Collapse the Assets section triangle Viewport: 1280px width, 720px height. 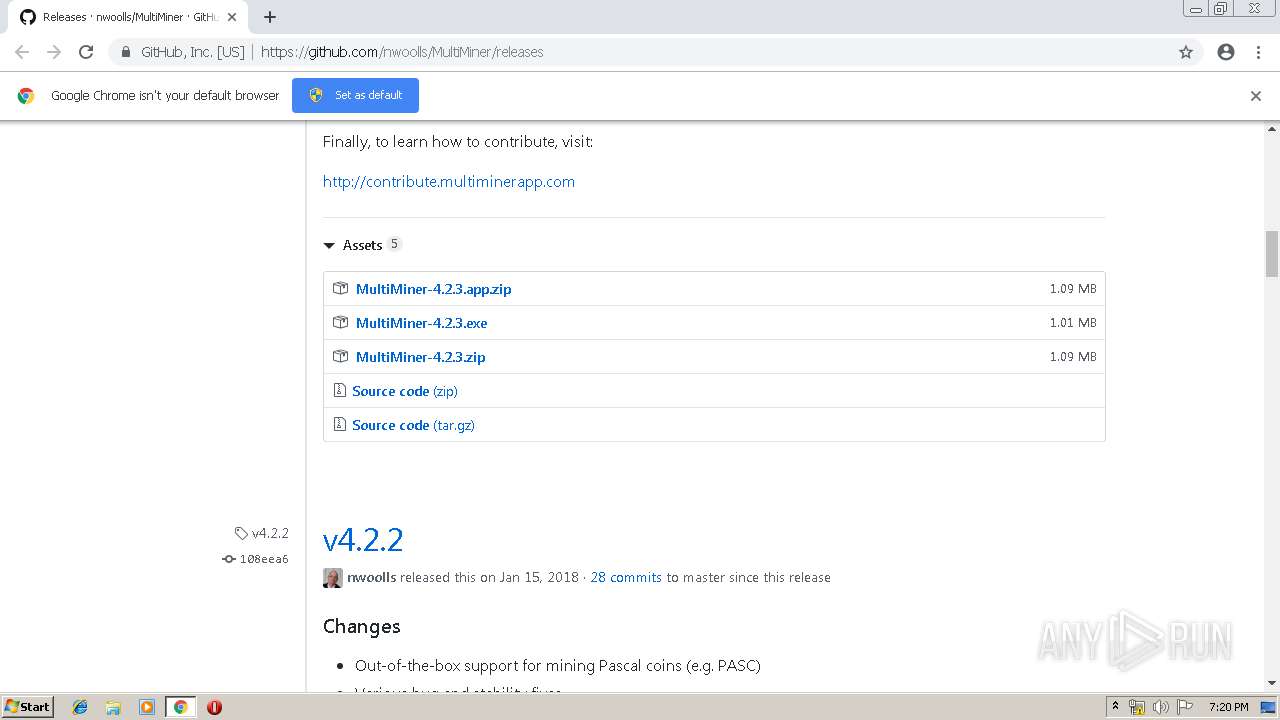(329, 245)
